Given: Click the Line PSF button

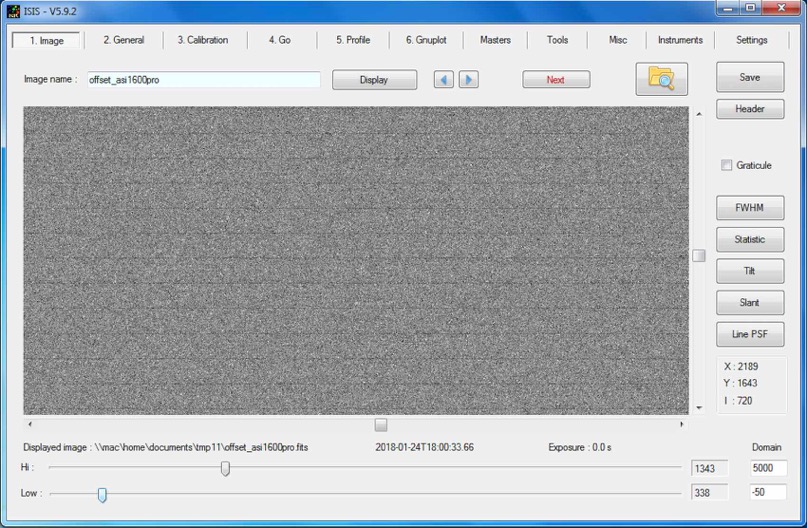Looking at the screenshot, I should (x=750, y=335).
